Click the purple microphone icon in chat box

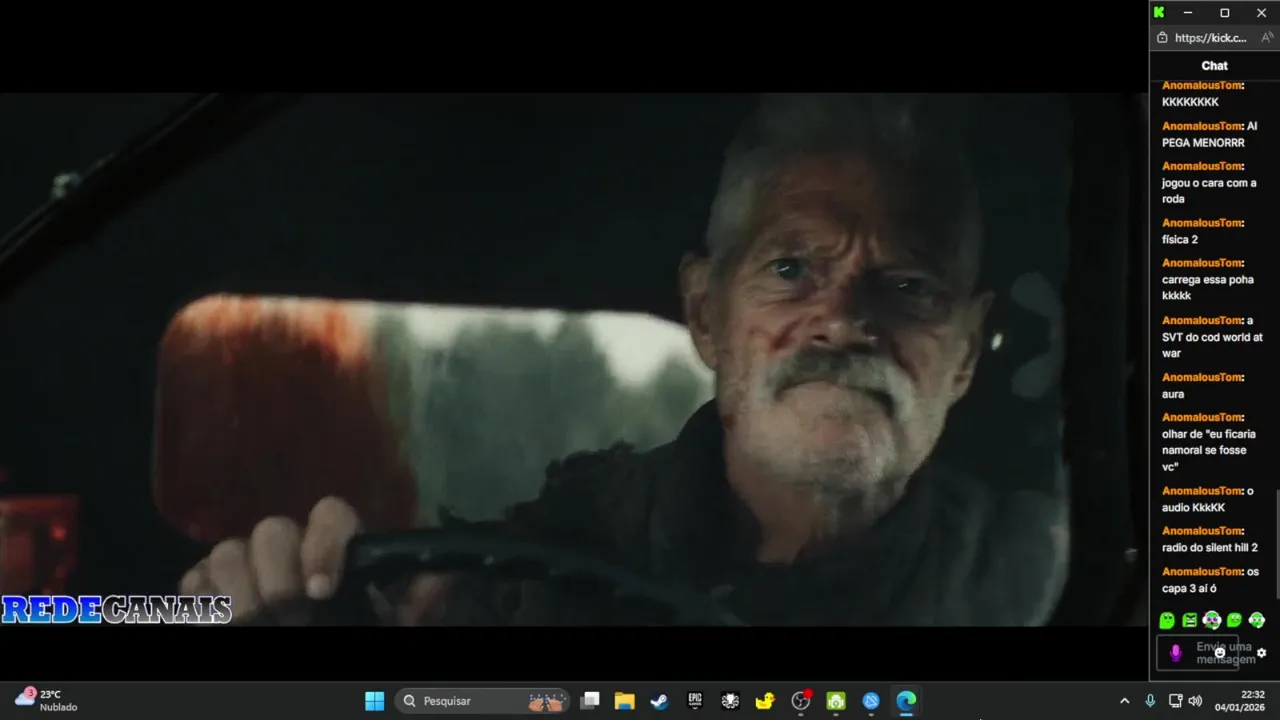pos(1175,653)
